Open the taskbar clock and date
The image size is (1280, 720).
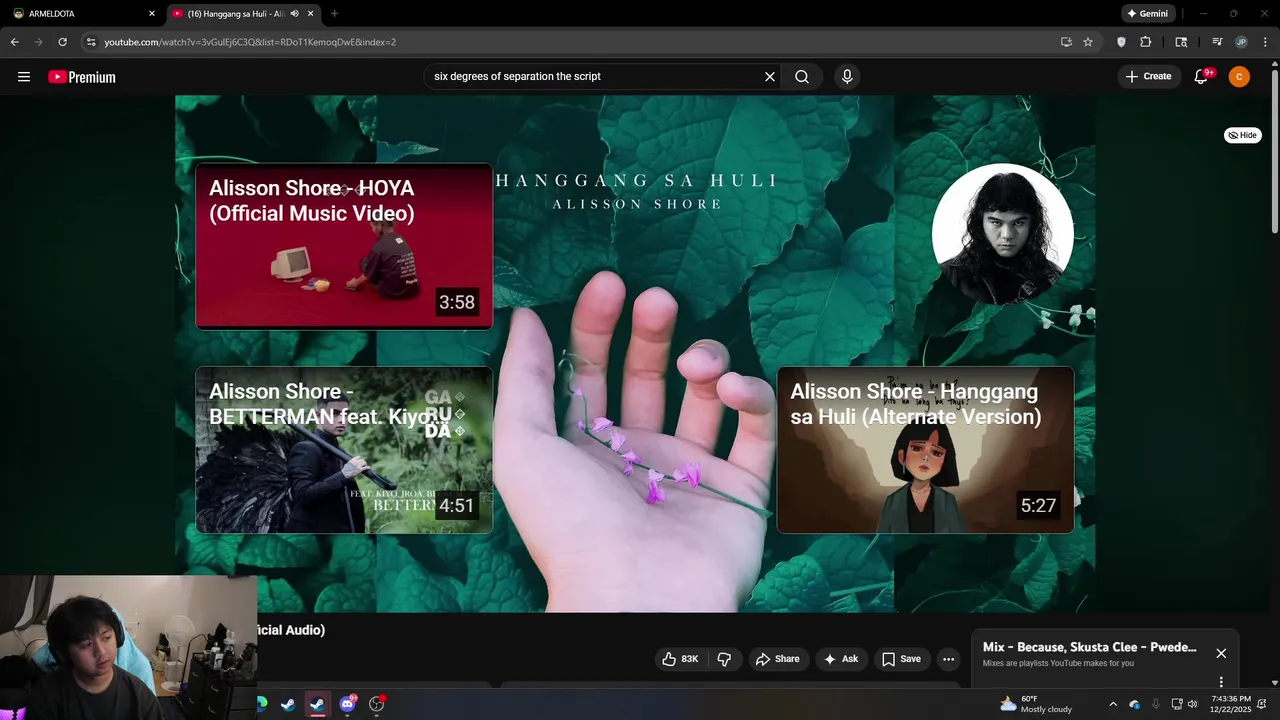1230,704
